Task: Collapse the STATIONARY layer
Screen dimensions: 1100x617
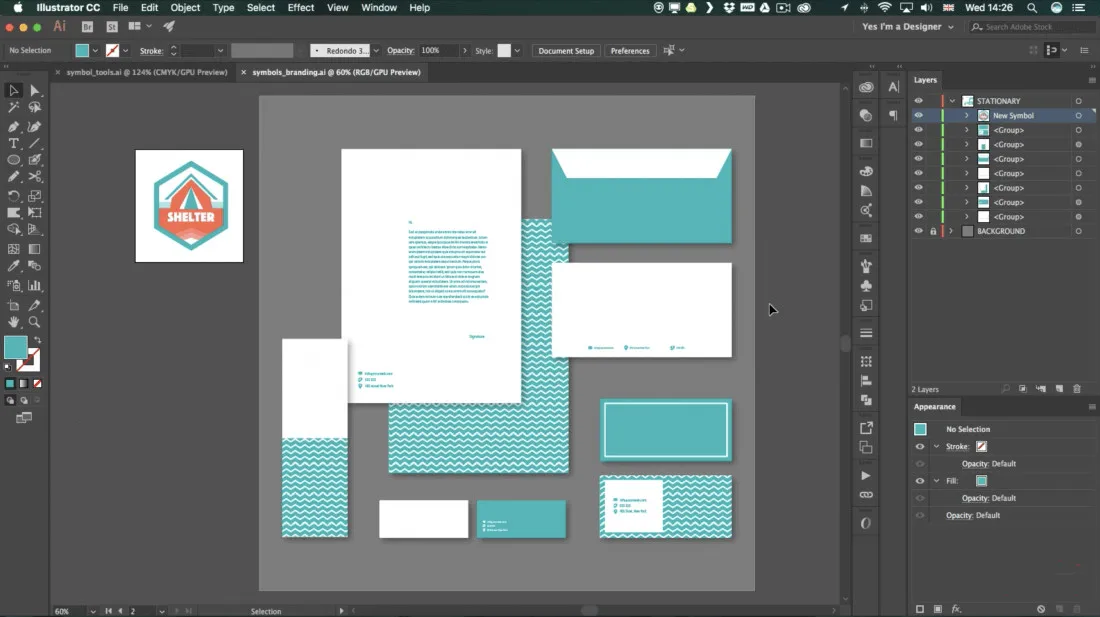Action: point(953,101)
